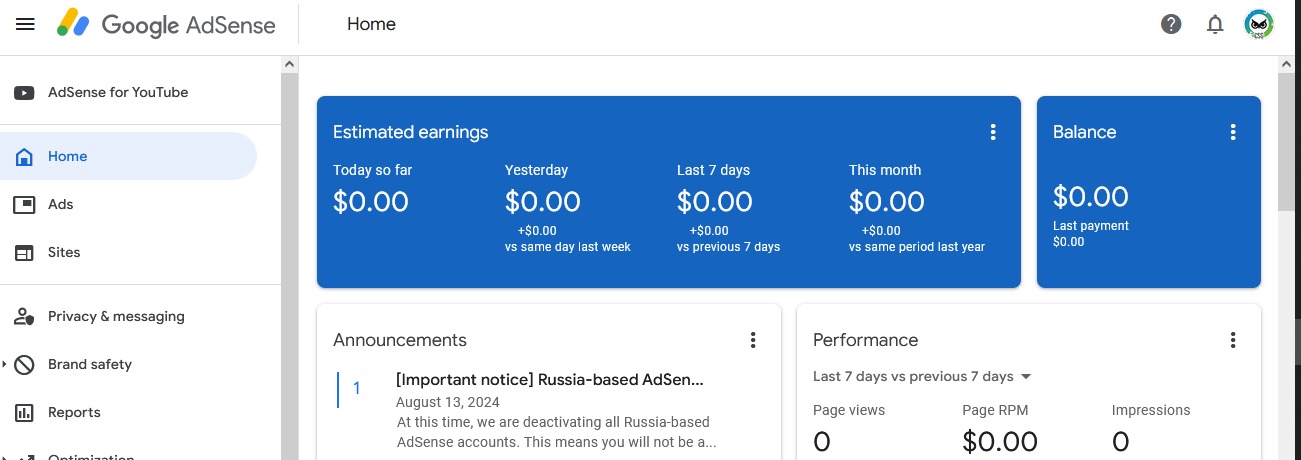
Task: Click the Yesterday earnings label
Action: click(x=536, y=170)
